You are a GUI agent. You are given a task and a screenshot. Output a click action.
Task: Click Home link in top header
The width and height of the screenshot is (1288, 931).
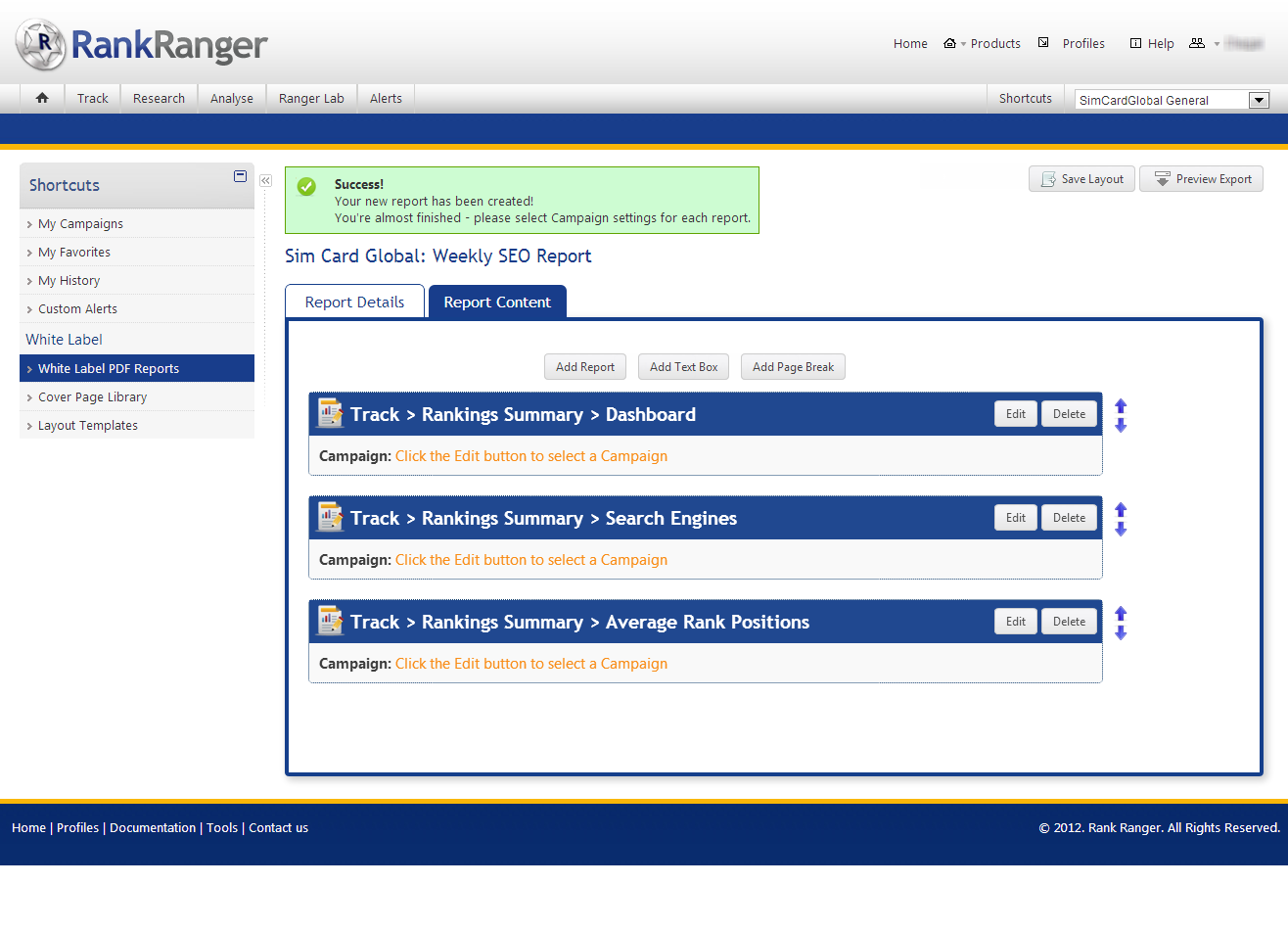(x=910, y=44)
